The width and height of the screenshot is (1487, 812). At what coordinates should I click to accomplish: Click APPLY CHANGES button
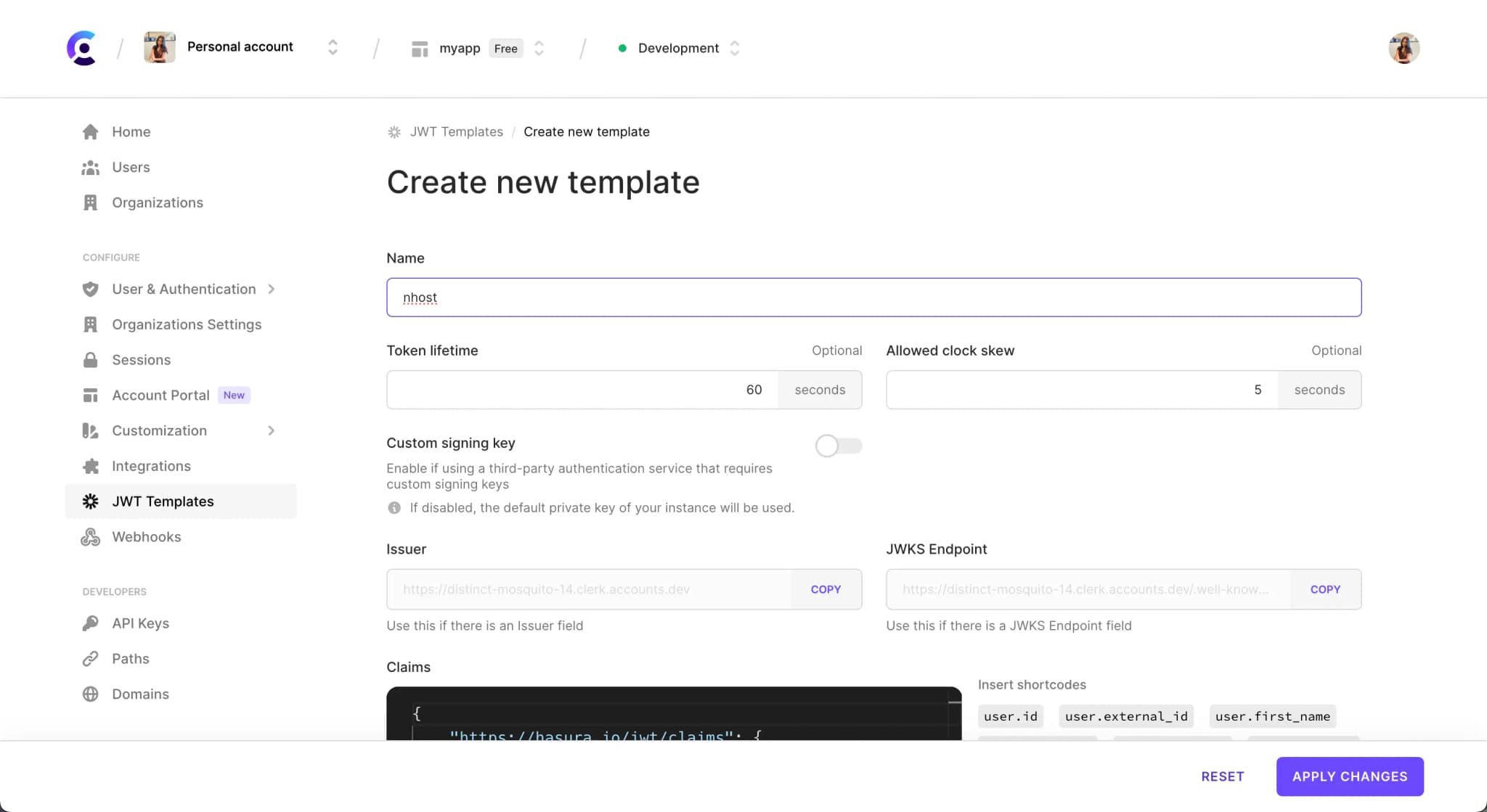pos(1350,776)
